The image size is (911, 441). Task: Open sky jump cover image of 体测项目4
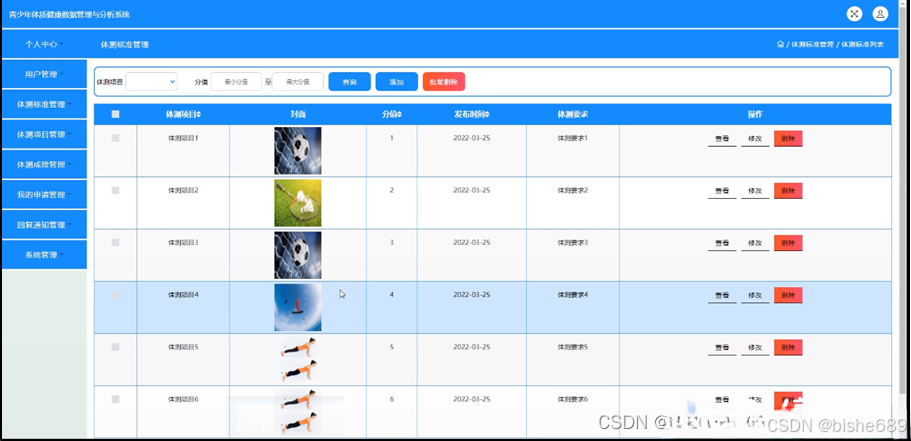click(297, 307)
